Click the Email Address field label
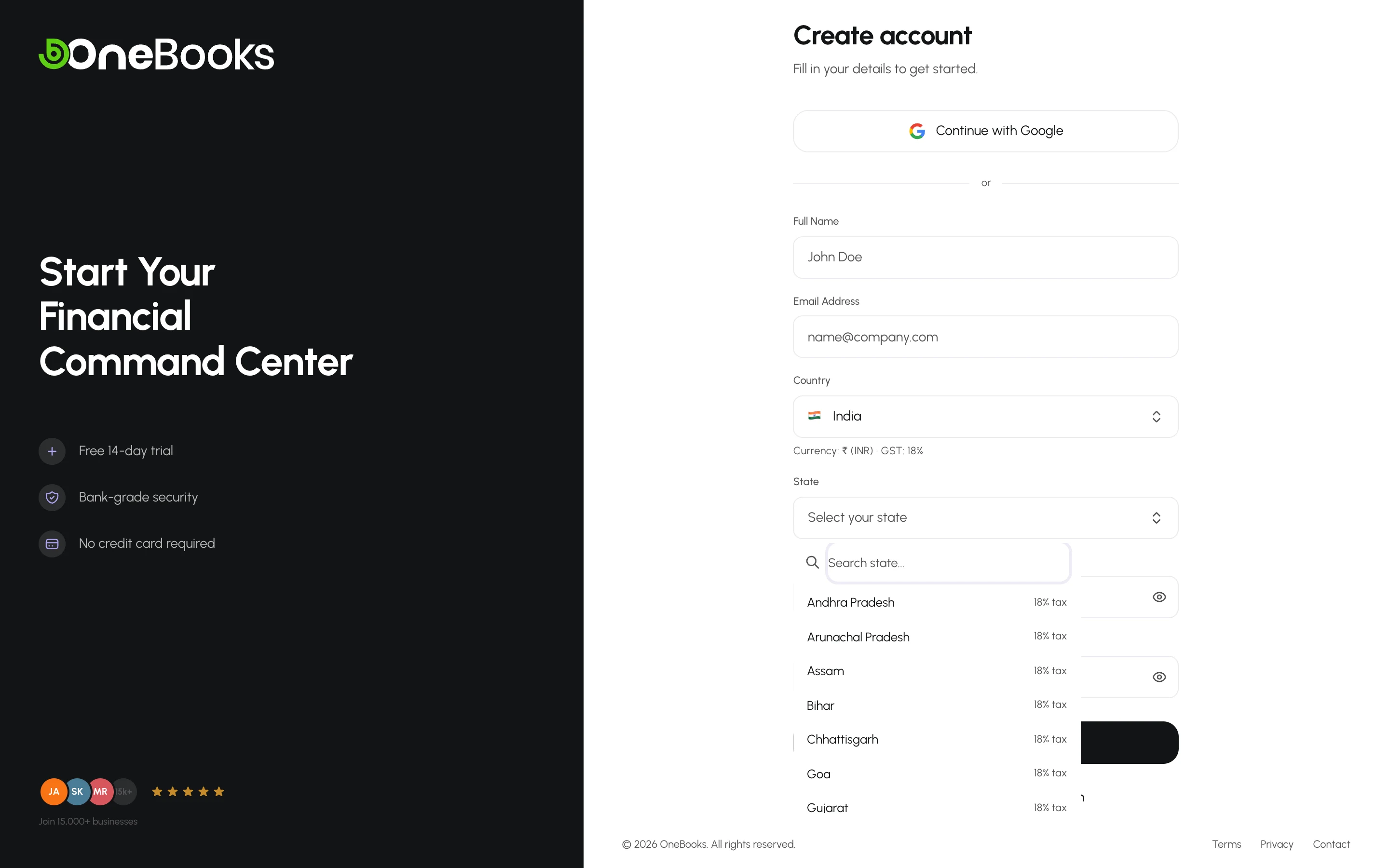Screen dimensions: 1389x868 [826, 301]
